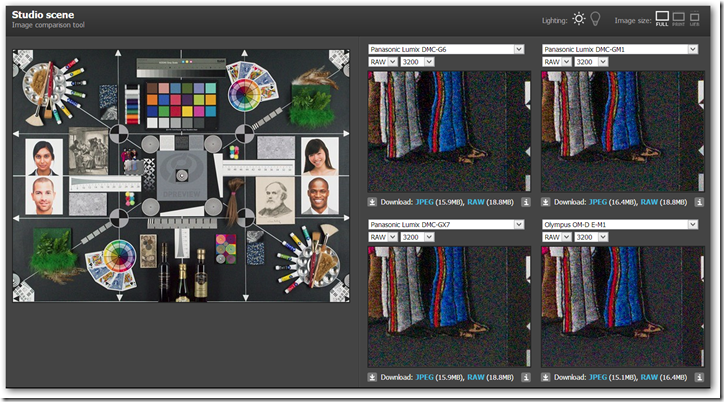
Task: Download RAW (18.8MB) for Lumix DMC-GM1
Action: click(x=649, y=202)
